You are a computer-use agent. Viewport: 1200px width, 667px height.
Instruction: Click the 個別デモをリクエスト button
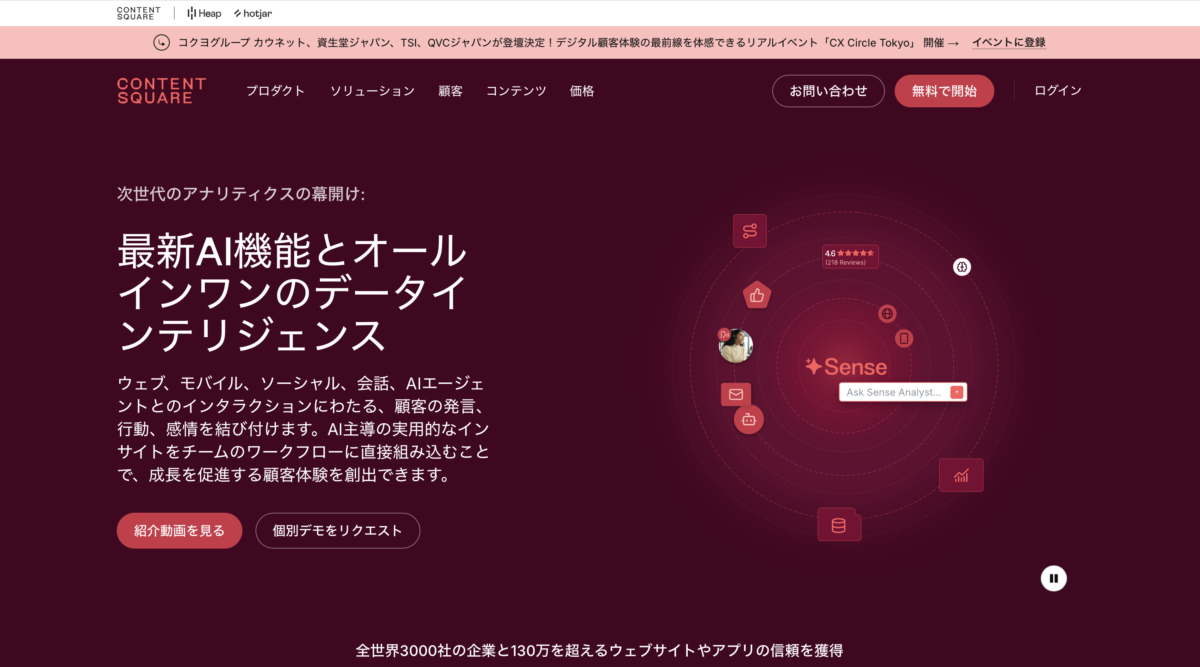tap(338, 531)
